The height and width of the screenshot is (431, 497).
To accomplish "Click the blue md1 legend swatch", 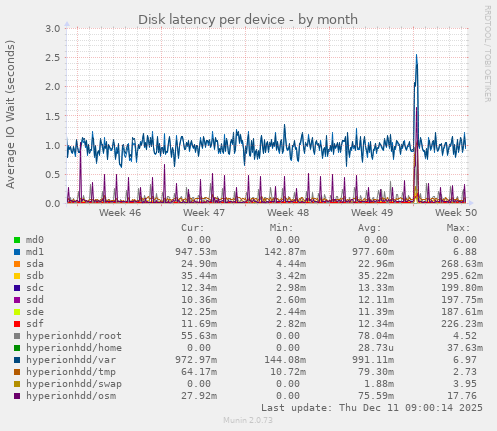I will click(x=17, y=252).
